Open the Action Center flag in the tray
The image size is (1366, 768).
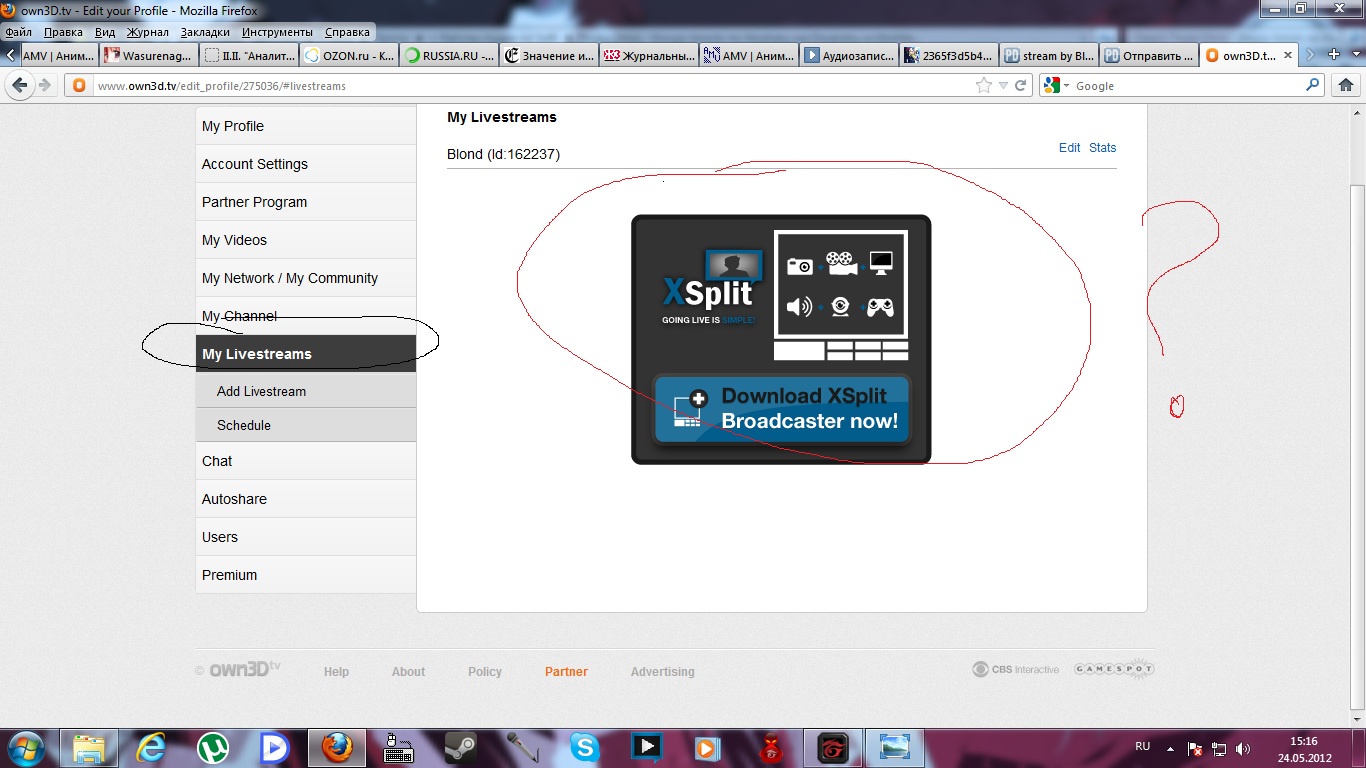pyautogui.click(x=1194, y=748)
